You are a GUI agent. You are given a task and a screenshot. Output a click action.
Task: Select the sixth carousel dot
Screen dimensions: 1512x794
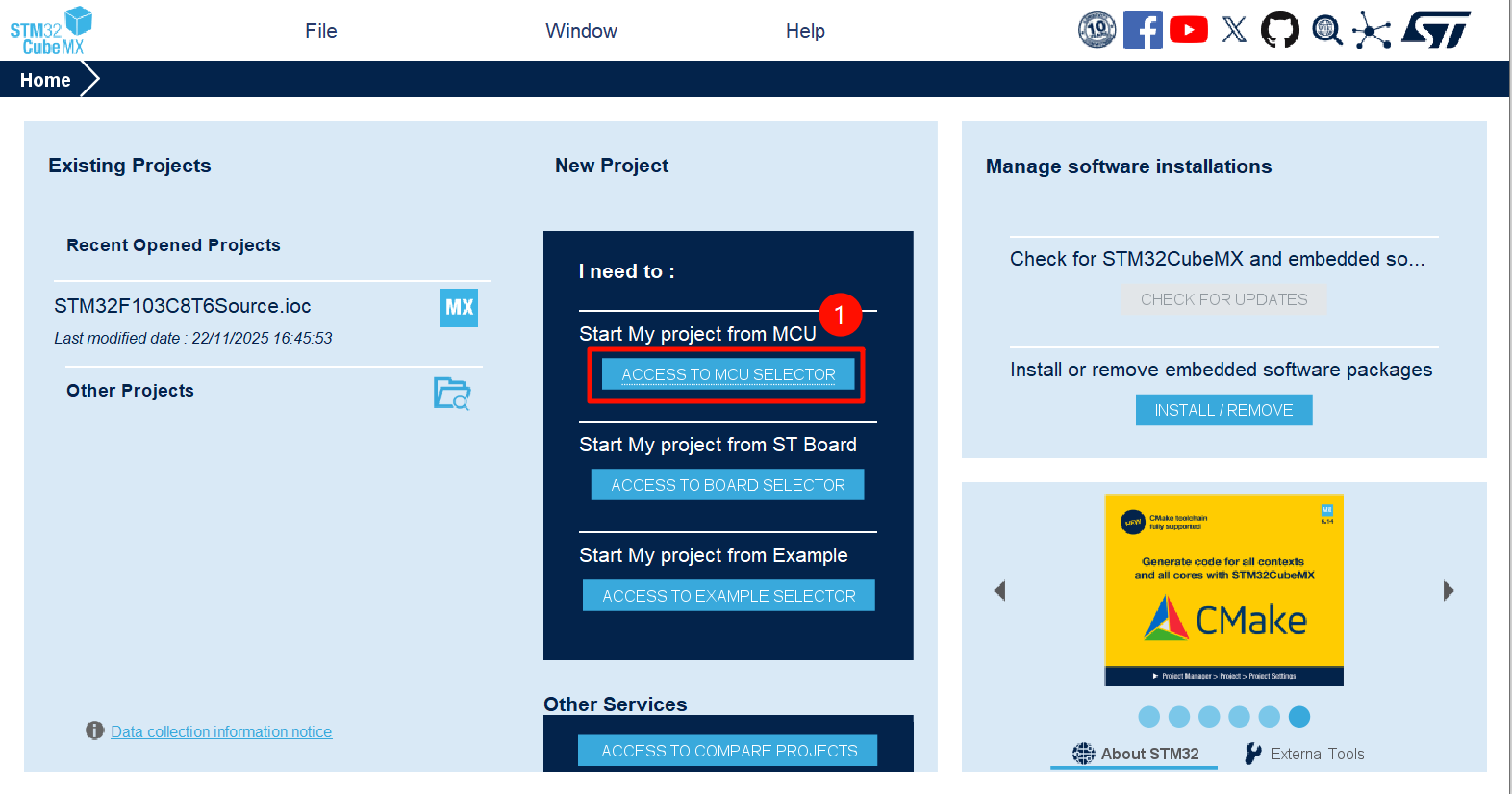tap(1299, 717)
